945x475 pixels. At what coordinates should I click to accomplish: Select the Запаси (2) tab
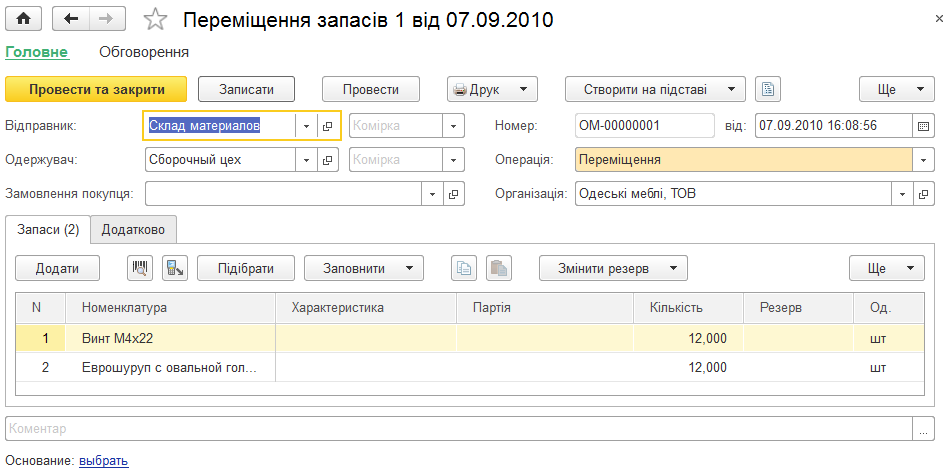pos(48,230)
